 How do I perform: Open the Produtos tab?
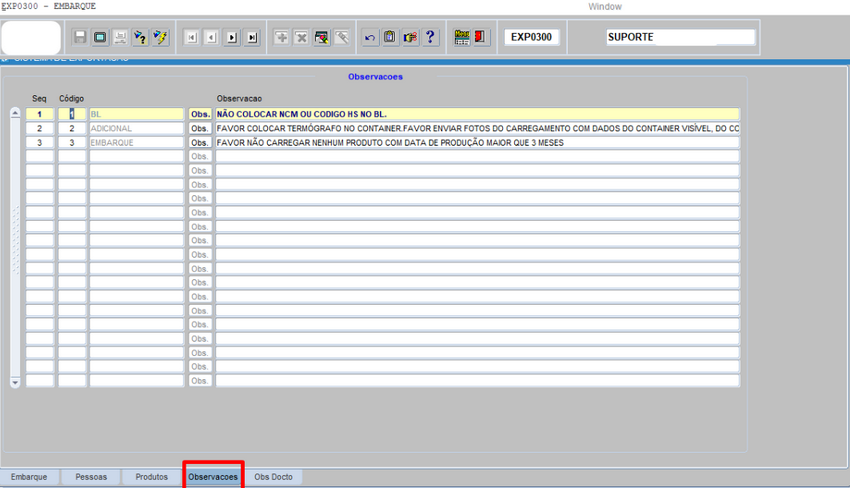click(152, 477)
